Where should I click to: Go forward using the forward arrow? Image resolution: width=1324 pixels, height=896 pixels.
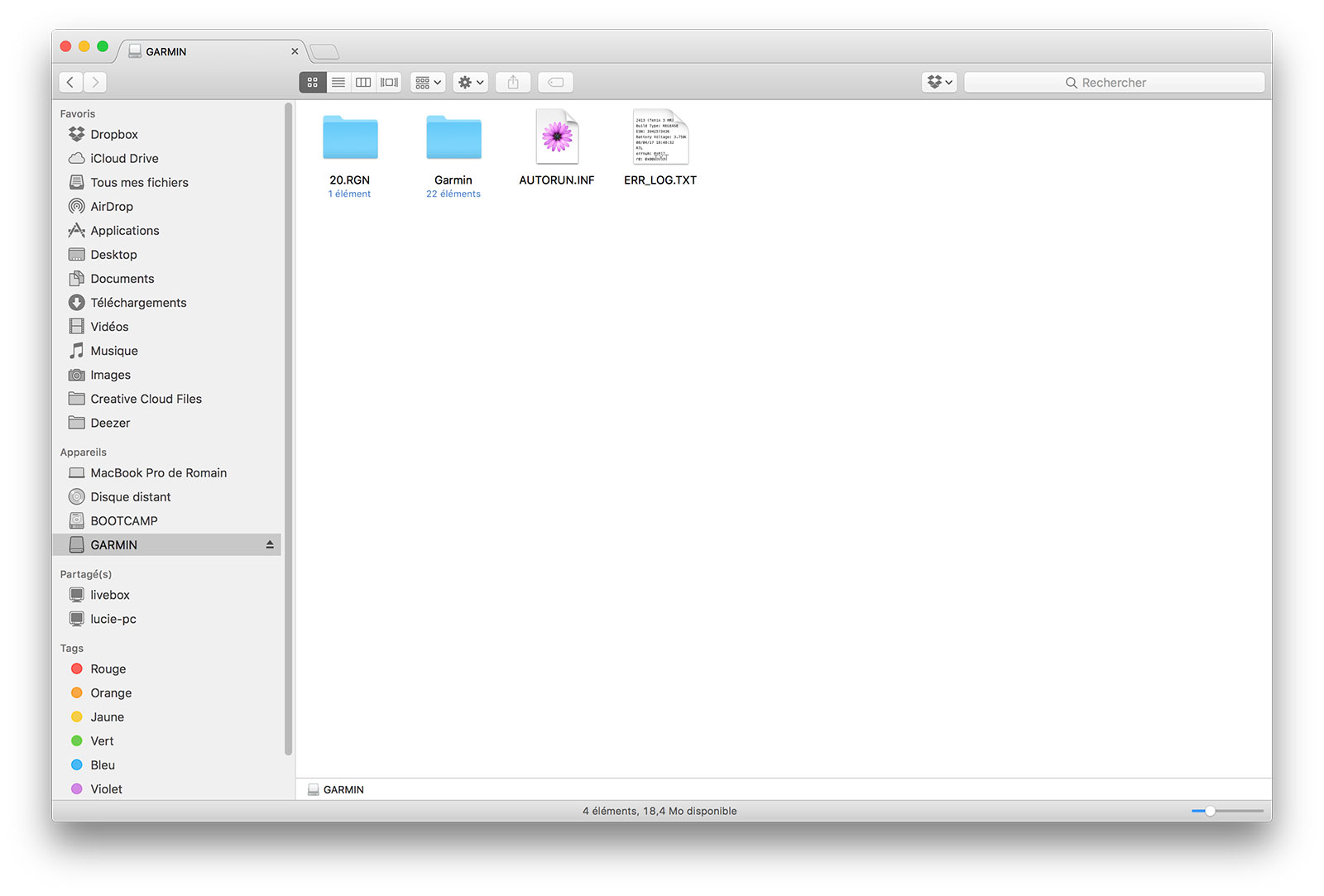point(95,82)
